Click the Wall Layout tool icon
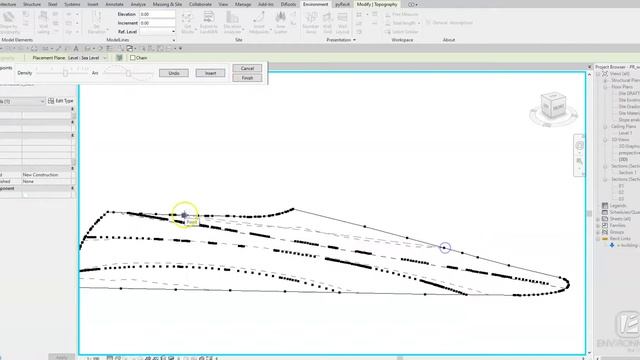 coord(342,22)
